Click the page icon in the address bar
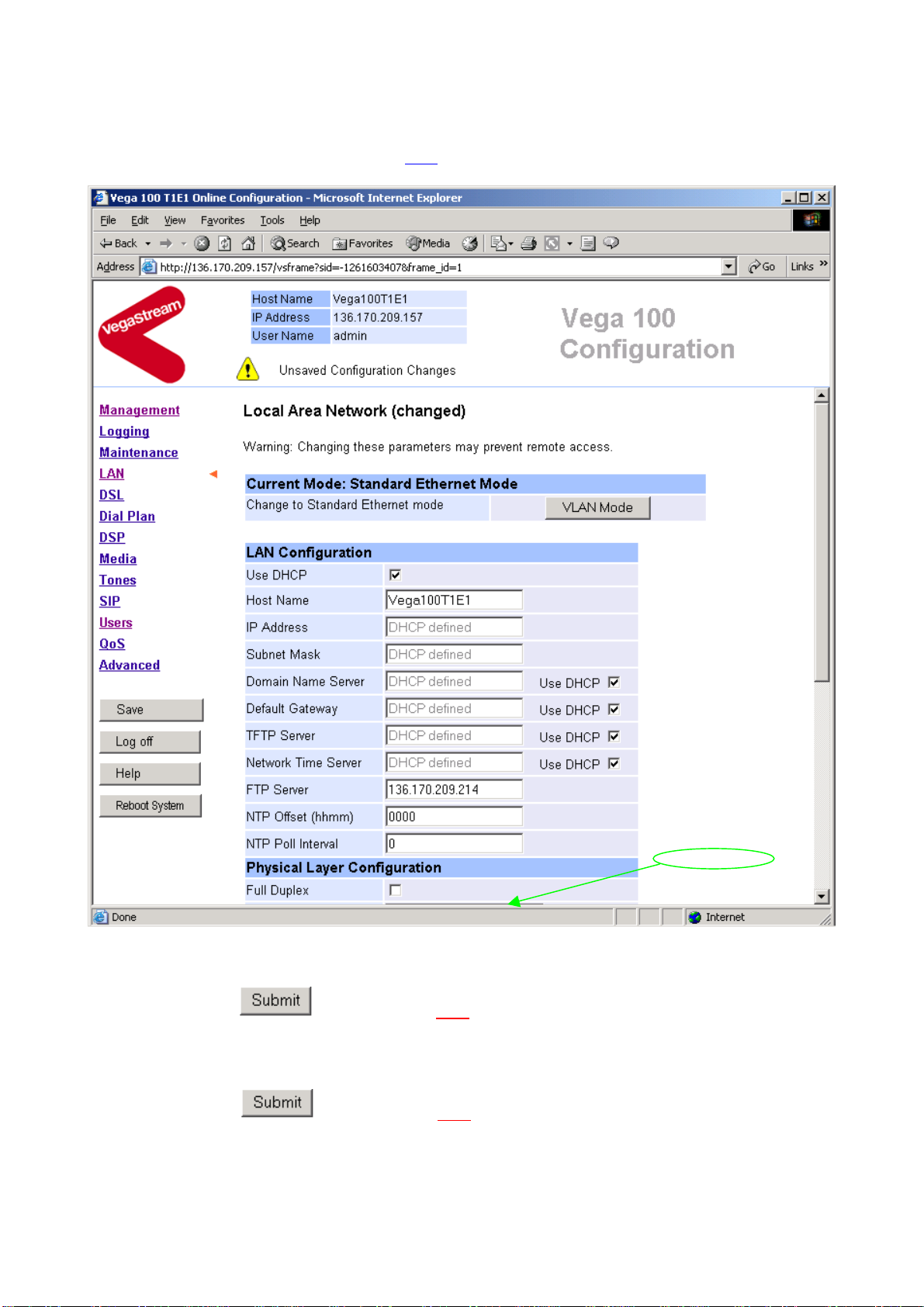This screenshot has width=924, height=1307. pyautogui.click(x=149, y=267)
